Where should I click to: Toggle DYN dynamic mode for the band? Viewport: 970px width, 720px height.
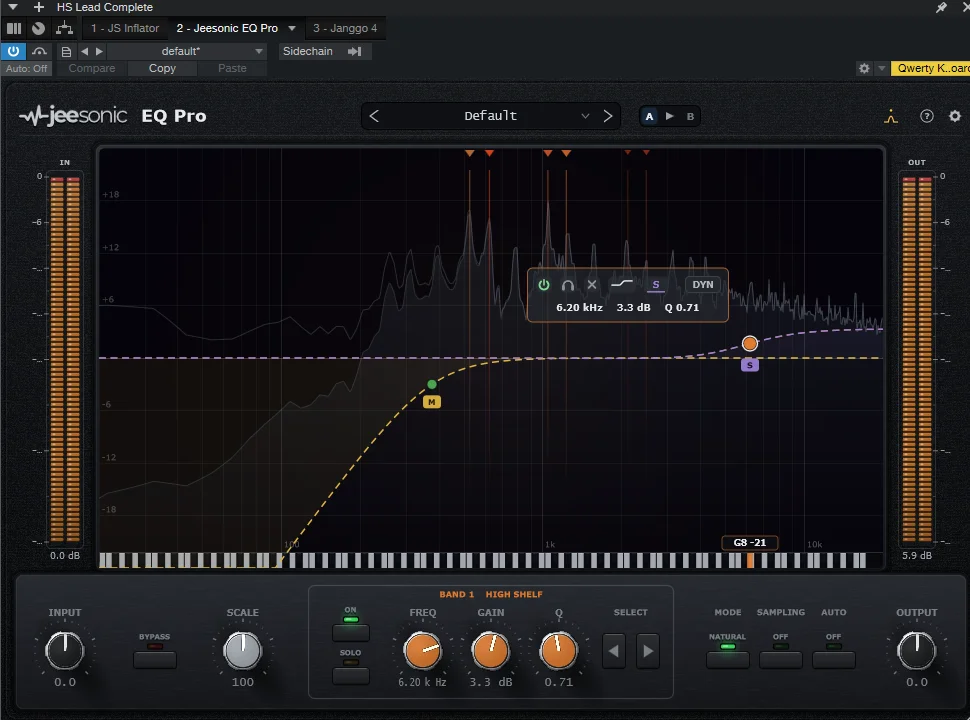pos(703,285)
